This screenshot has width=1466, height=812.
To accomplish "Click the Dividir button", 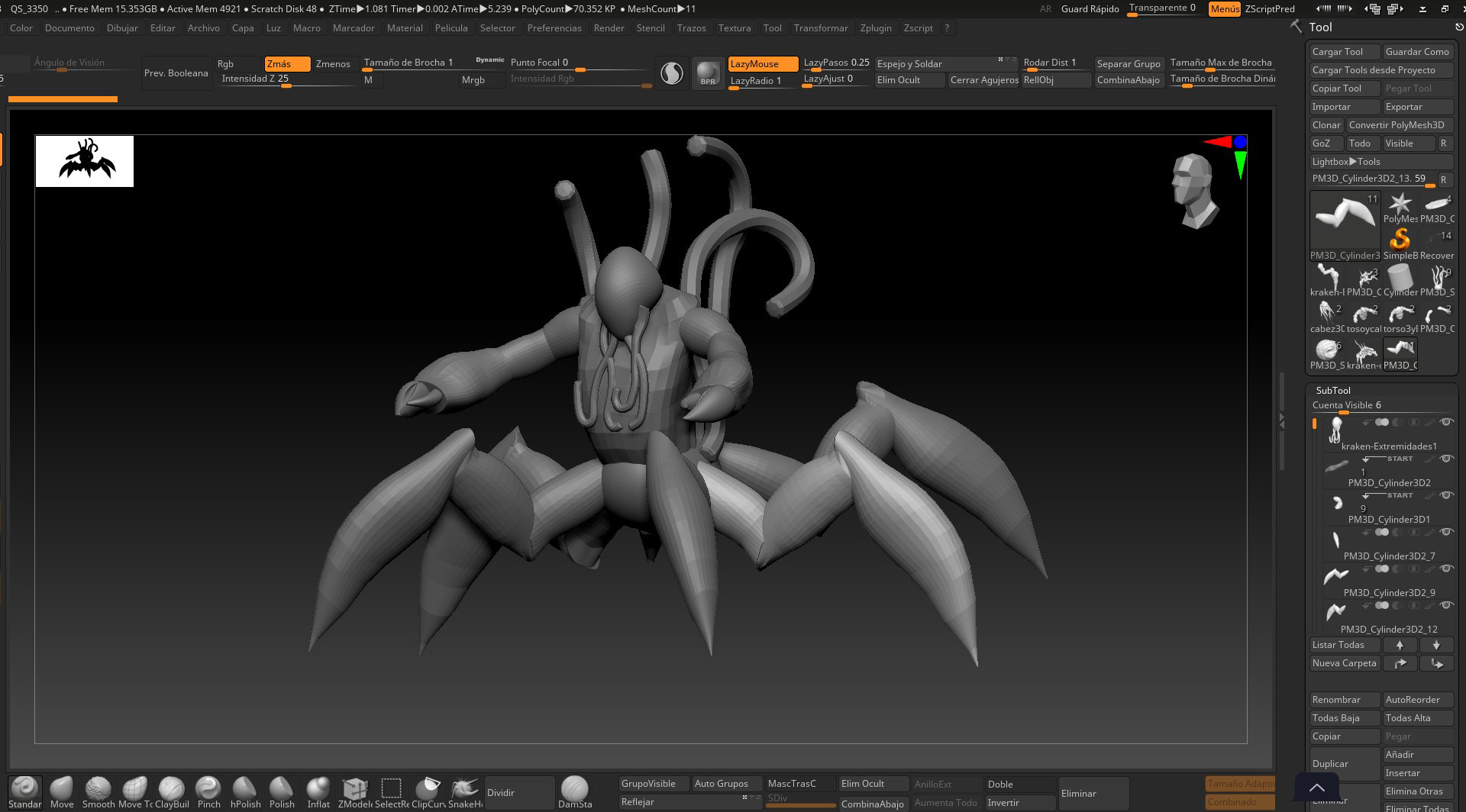I will (x=519, y=793).
